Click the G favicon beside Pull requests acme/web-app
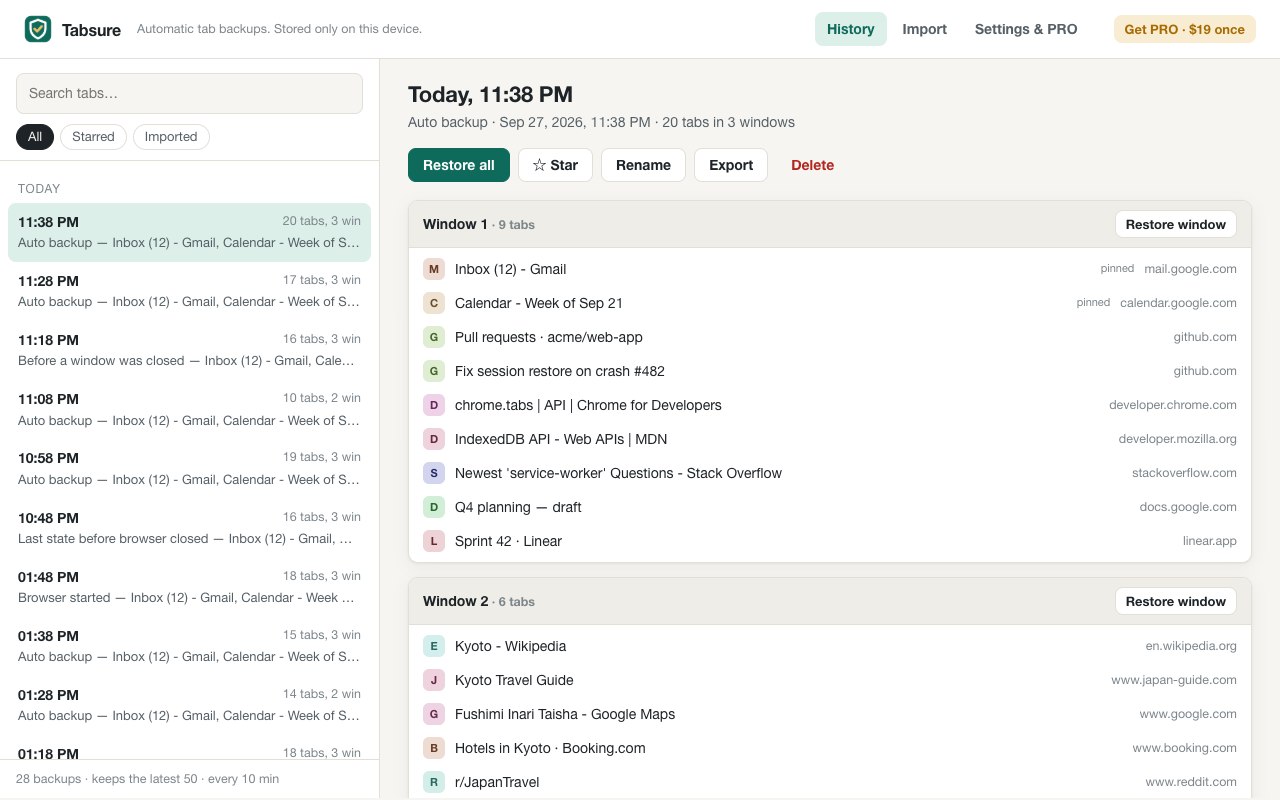Screen dimensions: 1280x800 434,337
